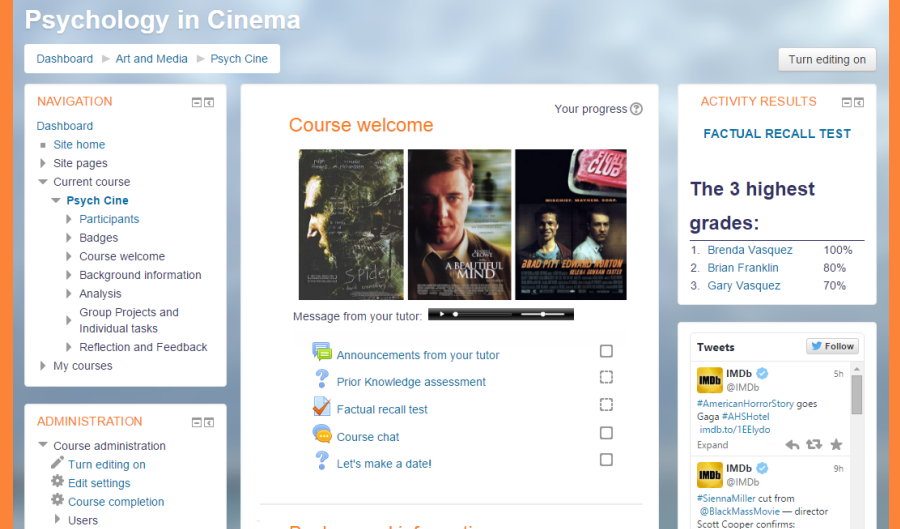This screenshot has height=529, width=900.
Task: Open Brenda Vasquez's profile link
Action: tap(749, 250)
